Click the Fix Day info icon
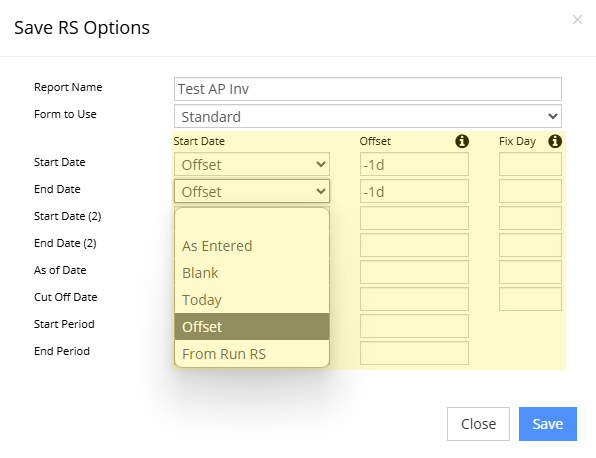This screenshot has width=596, height=458. click(555, 141)
